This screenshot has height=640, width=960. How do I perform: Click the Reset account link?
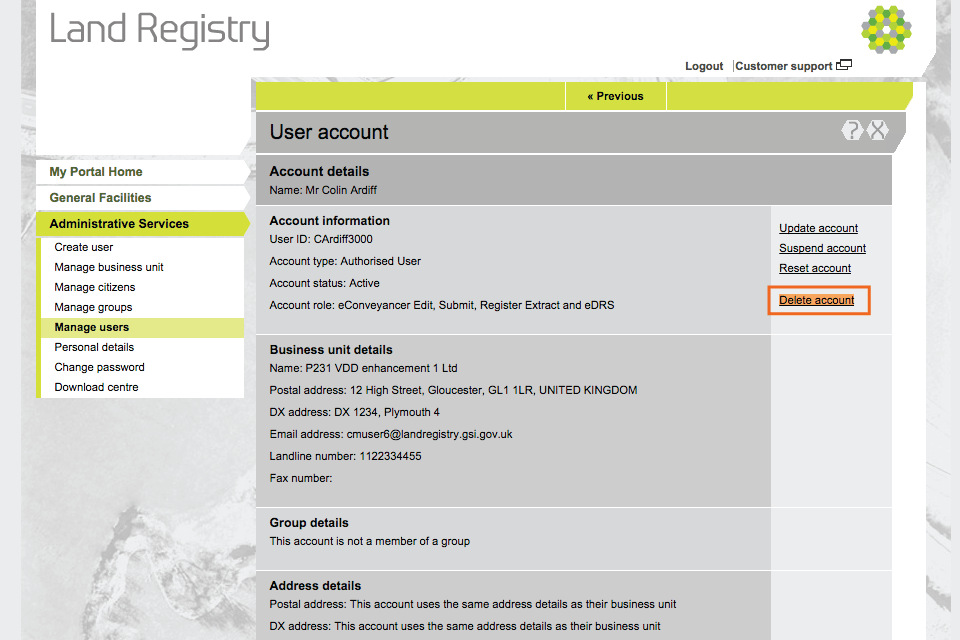(815, 268)
